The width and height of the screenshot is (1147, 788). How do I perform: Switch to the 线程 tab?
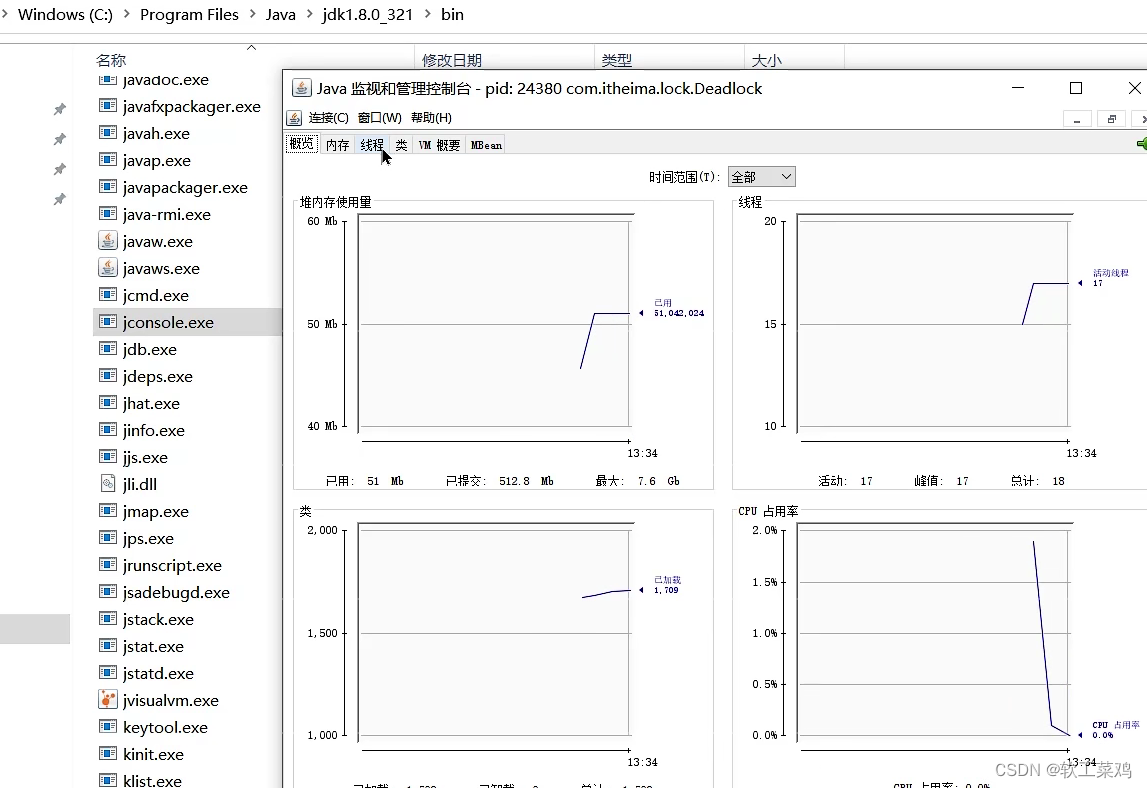[x=372, y=145]
